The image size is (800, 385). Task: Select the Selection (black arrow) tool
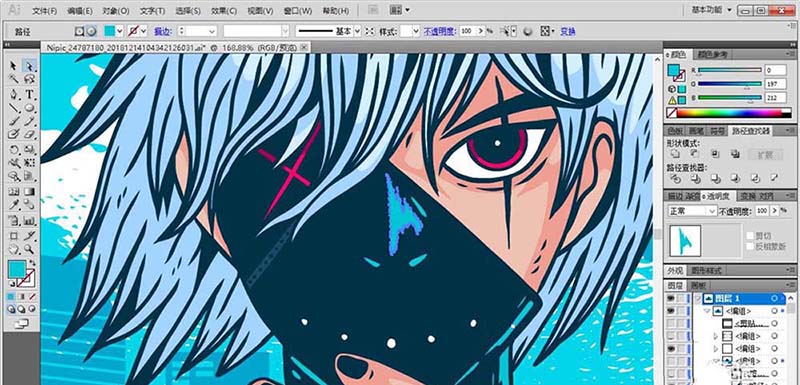14,66
